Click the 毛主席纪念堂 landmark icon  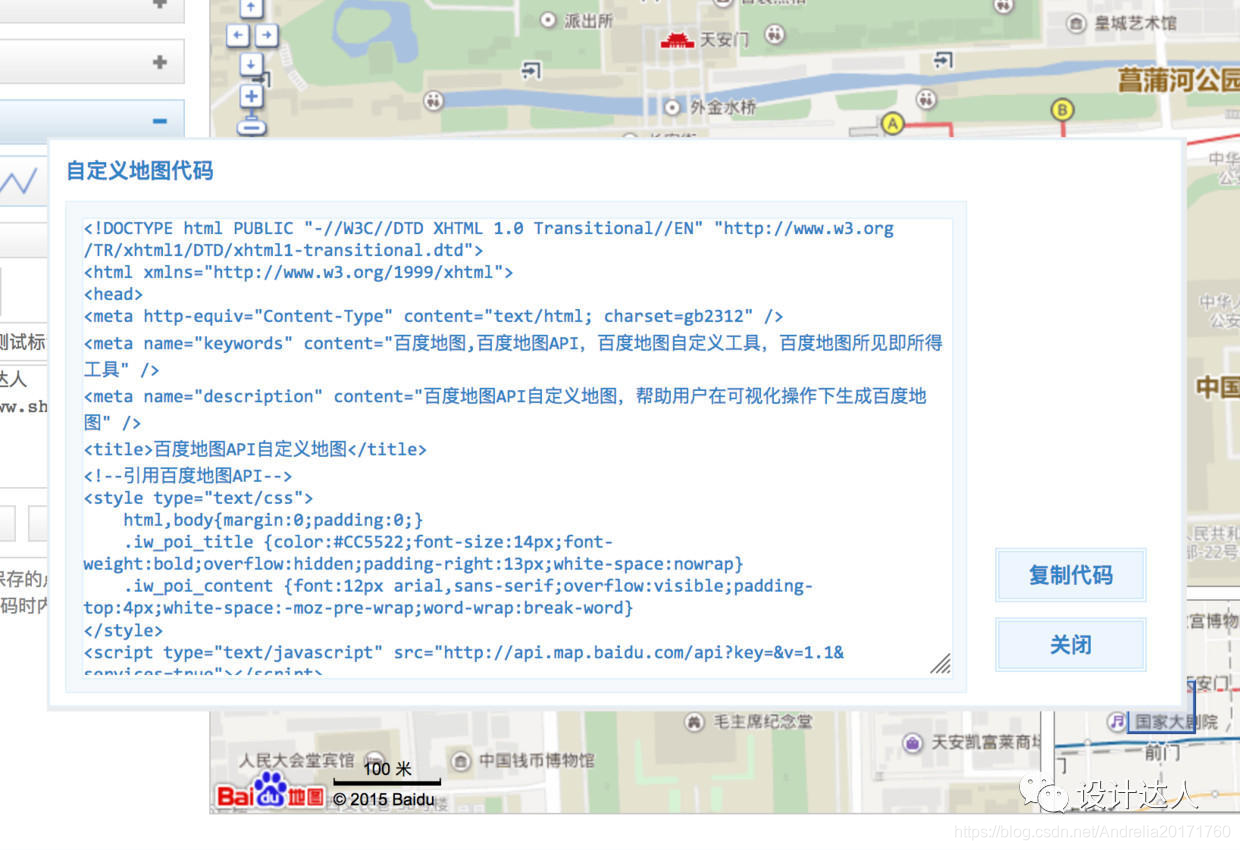click(694, 721)
